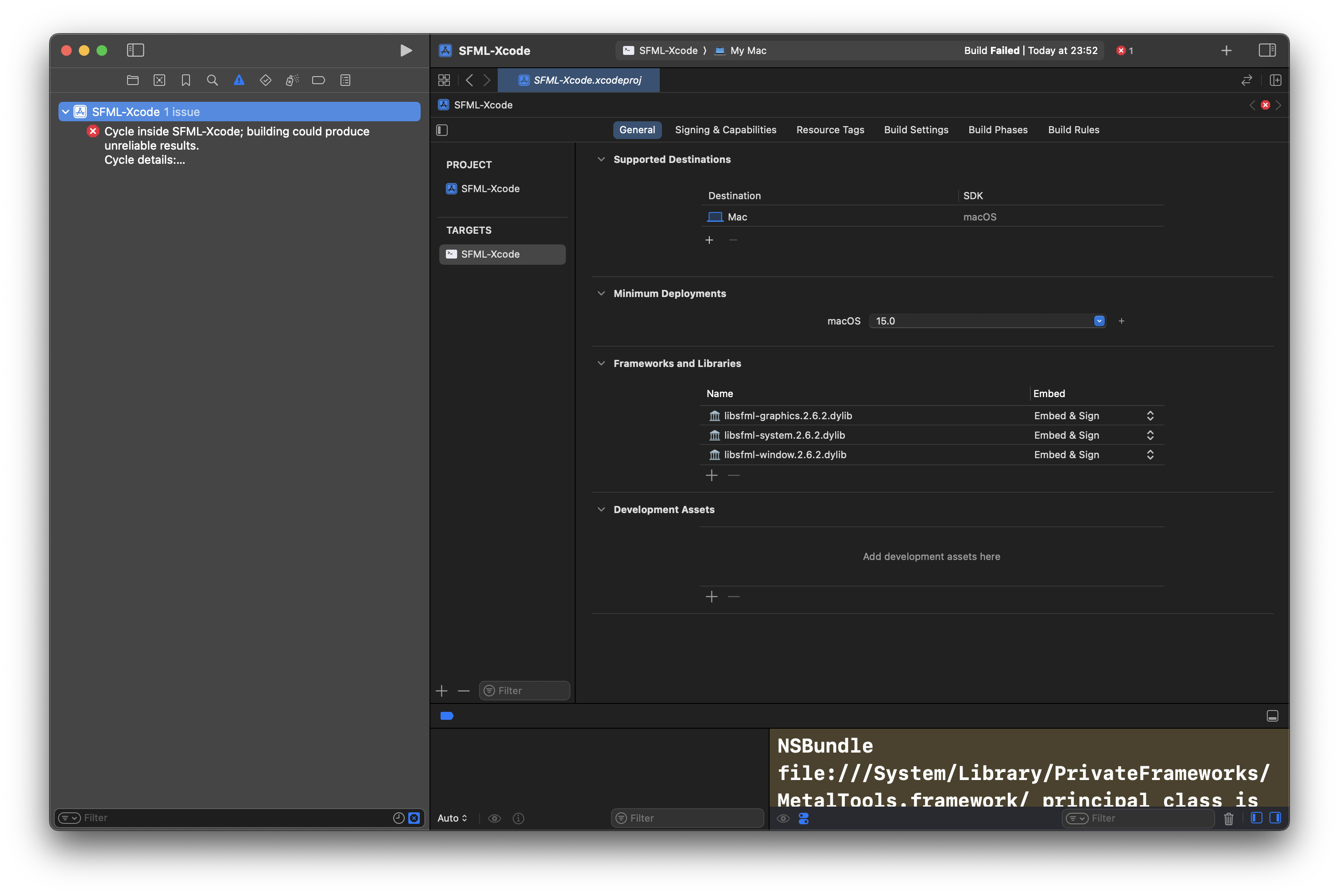Screen dimensions: 1339x896
Task: Jump to next issue arrow
Action: click(1278, 105)
